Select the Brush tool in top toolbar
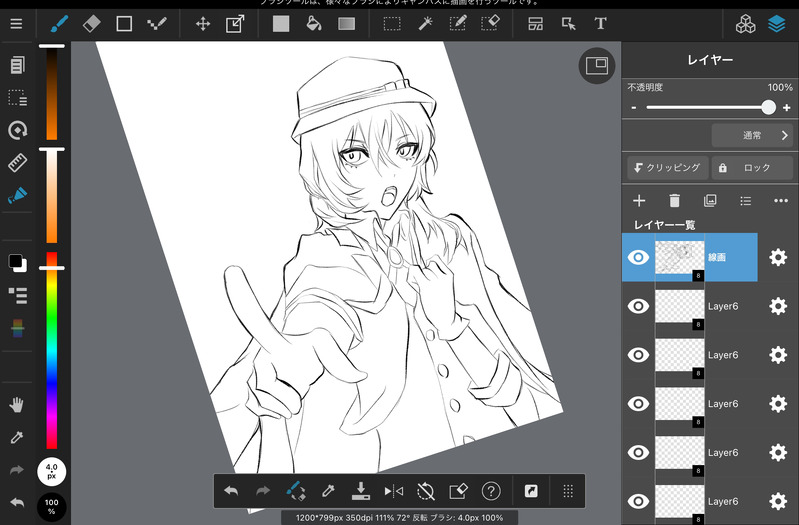Image resolution: width=799 pixels, height=525 pixels. pos(59,23)
